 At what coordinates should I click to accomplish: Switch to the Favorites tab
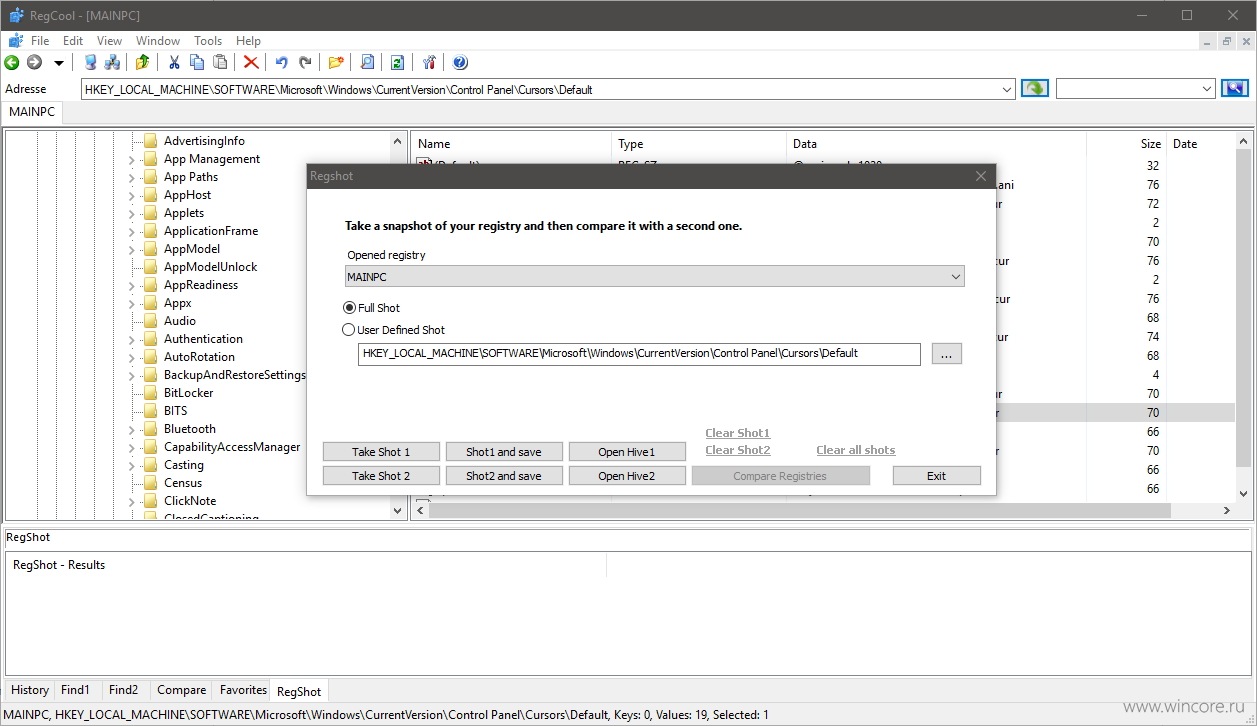[243, 690]
